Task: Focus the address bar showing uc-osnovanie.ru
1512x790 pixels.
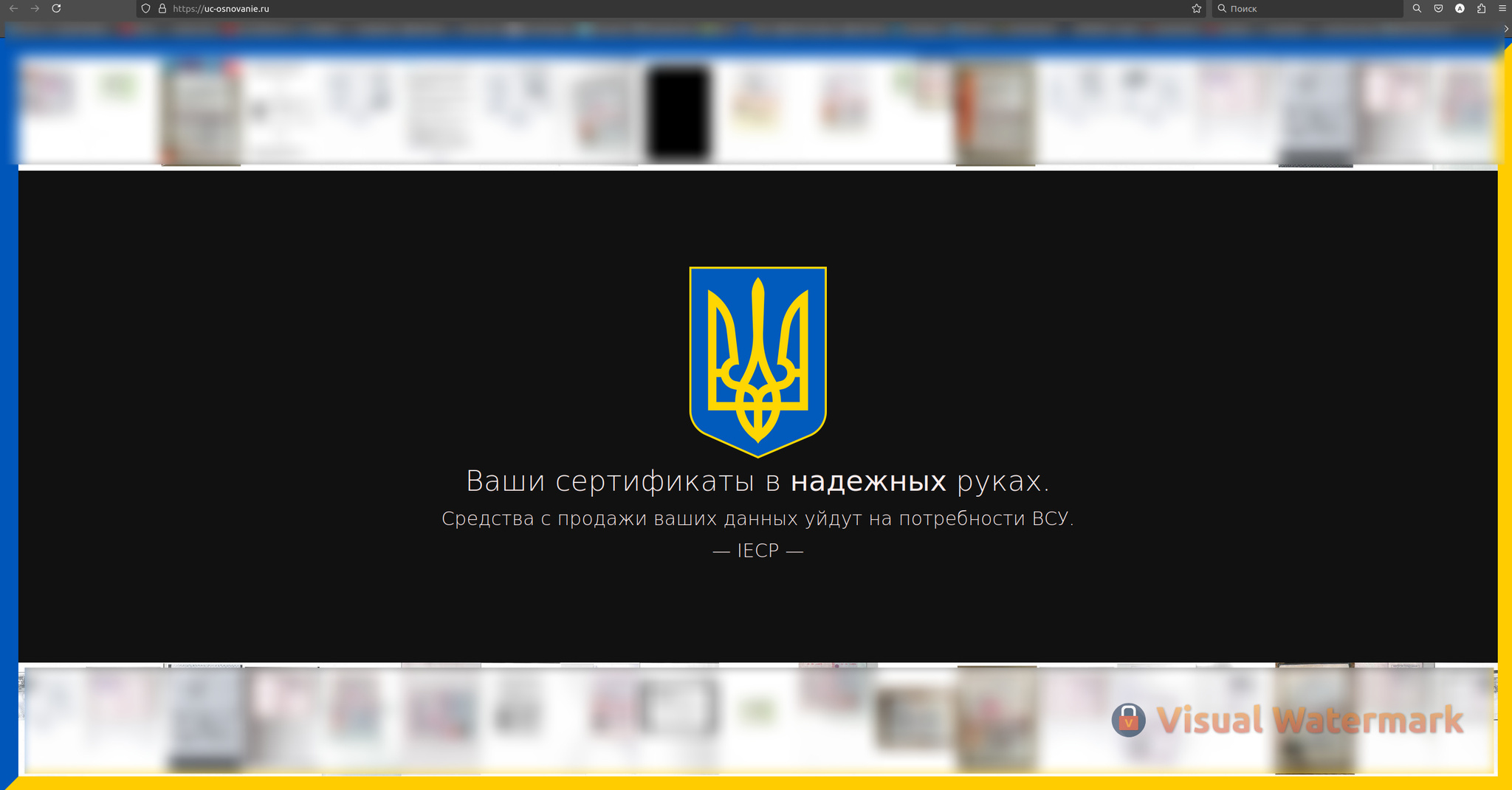Action: (x=670, y=9)
